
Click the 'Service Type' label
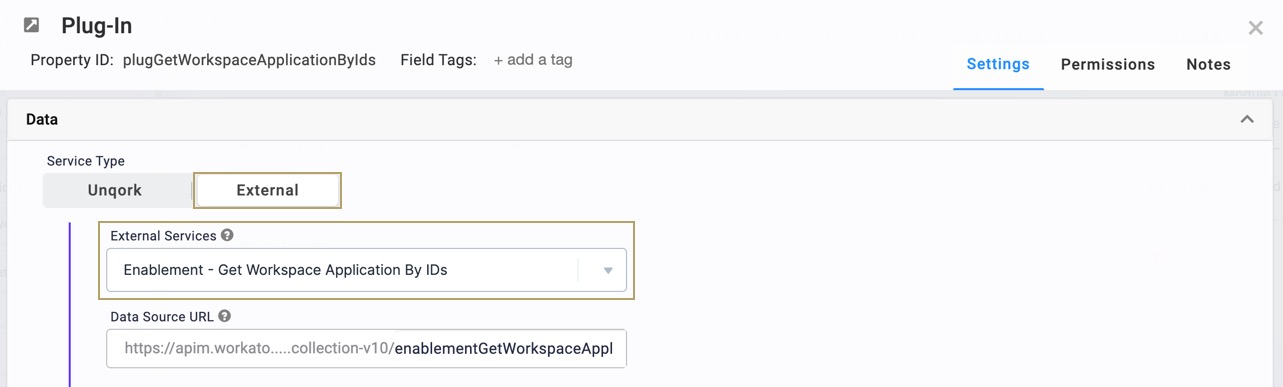tap(86, 161)
